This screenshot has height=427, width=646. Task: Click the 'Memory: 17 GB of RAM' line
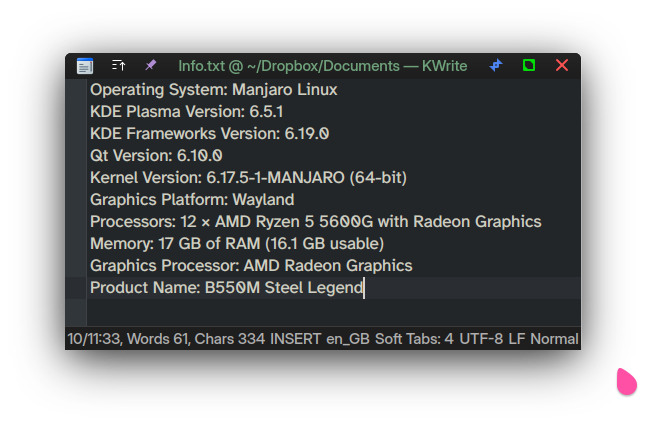(x=237, y=244)
